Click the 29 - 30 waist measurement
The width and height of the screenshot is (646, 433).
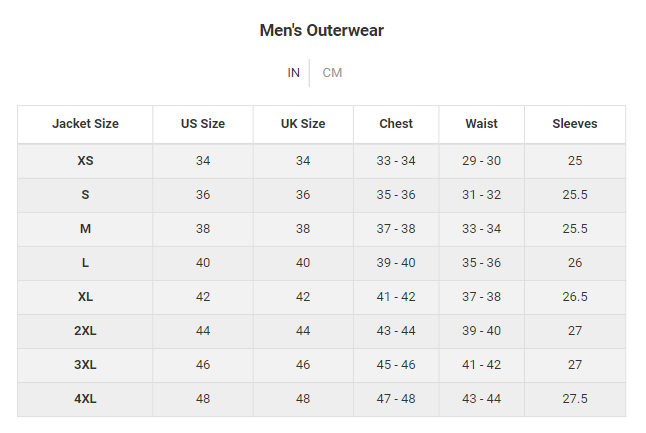click(482, 161)
